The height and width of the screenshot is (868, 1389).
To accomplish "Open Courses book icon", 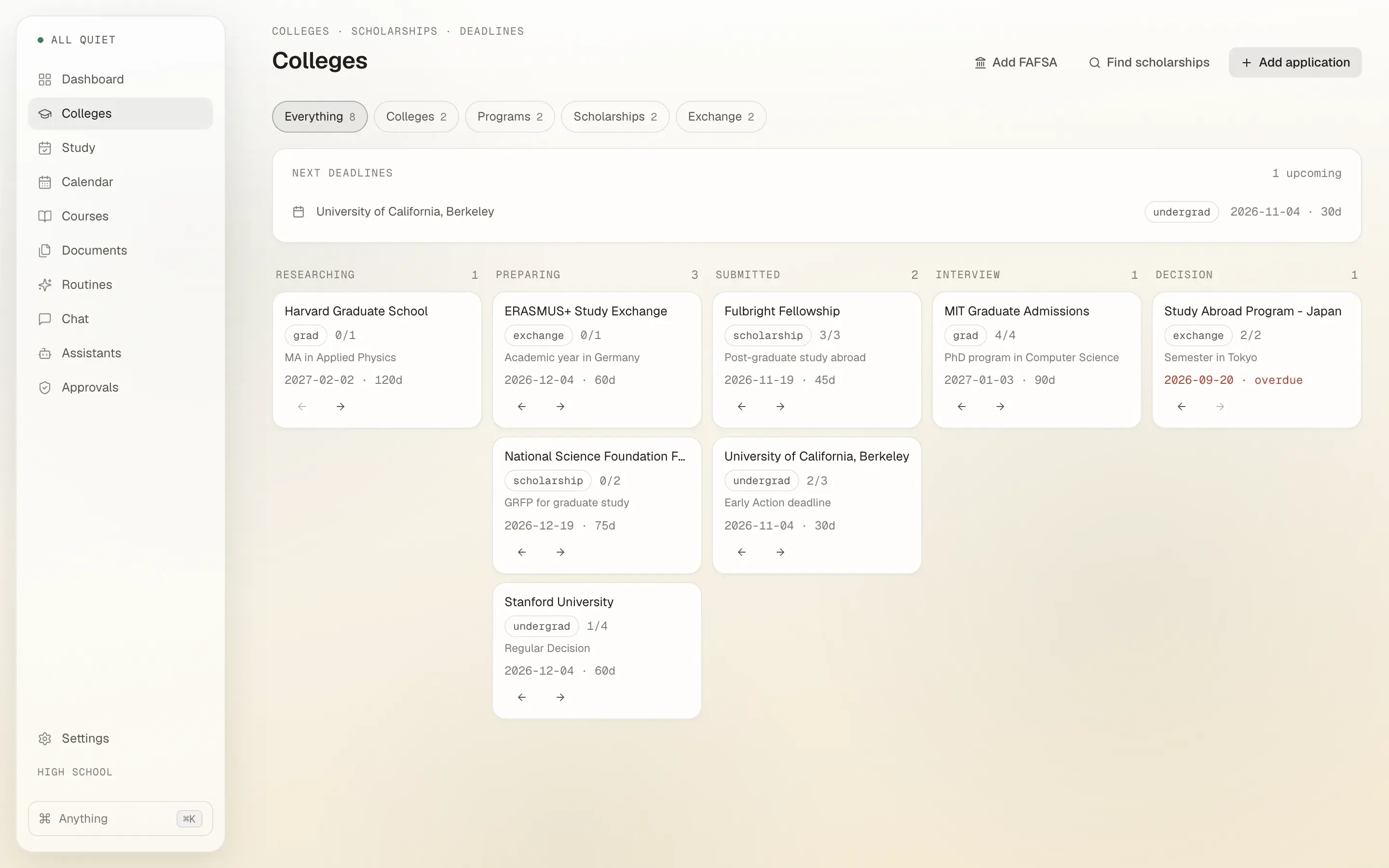I will coord(45,217).
